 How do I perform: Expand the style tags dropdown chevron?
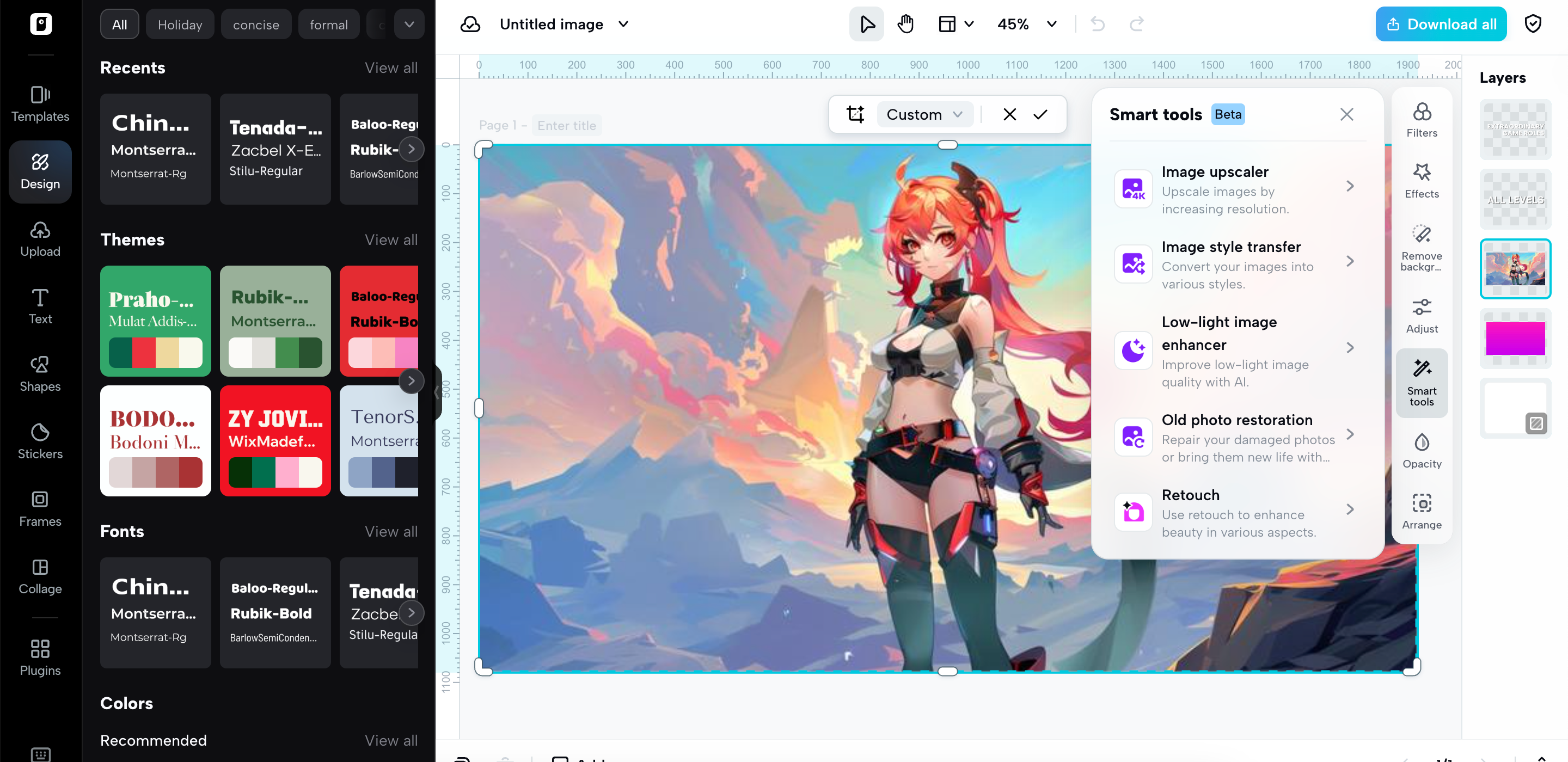click(x=409, y=24)
